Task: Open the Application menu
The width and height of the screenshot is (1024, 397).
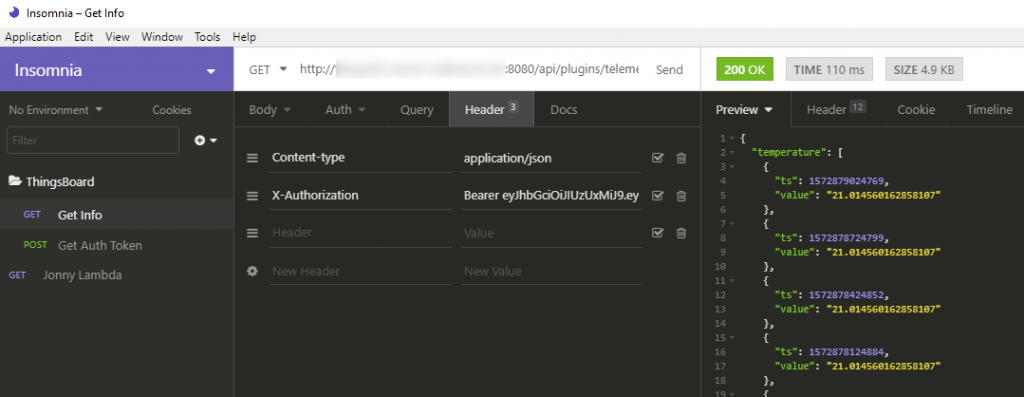Action: (x=33, y=37)
